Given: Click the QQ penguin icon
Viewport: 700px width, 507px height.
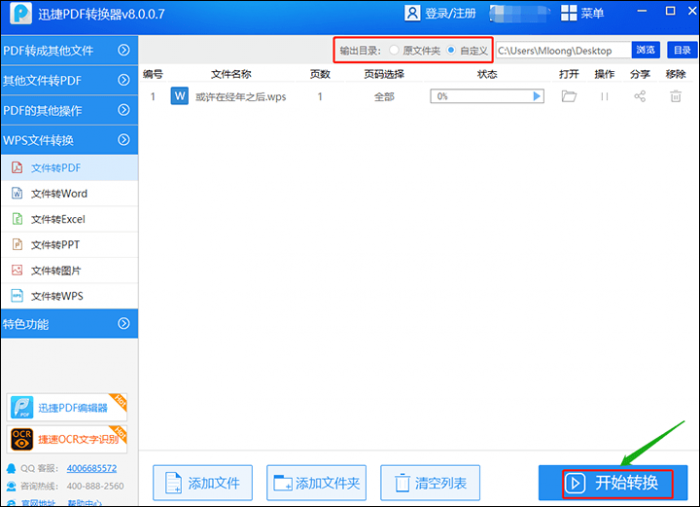Looking at the screenshot, I should [x=11, y=469].
